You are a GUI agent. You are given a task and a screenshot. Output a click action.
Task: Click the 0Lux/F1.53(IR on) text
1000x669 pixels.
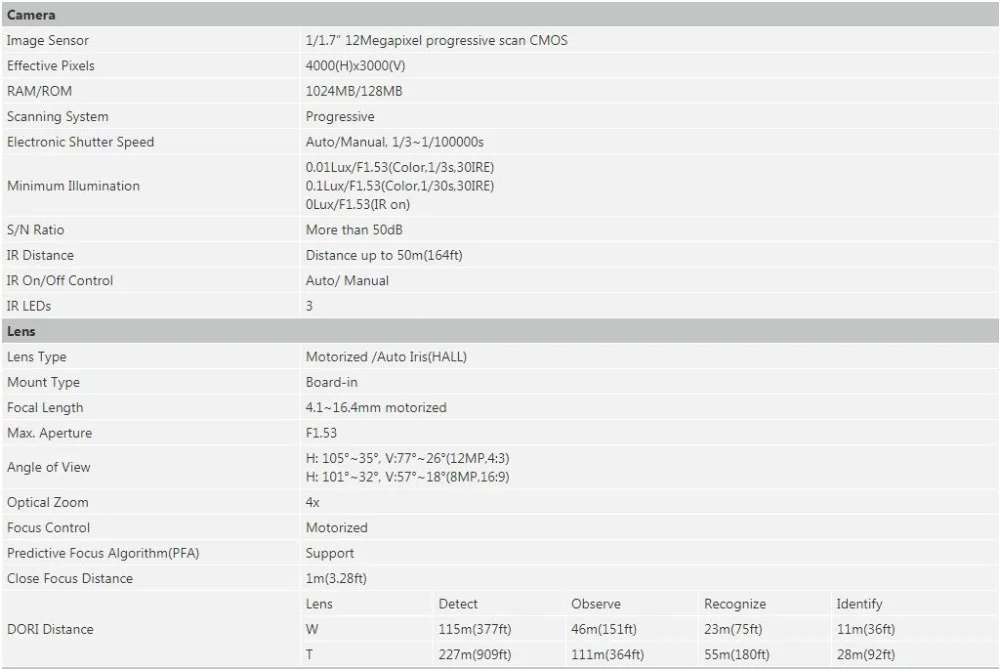tap(358, 204)
